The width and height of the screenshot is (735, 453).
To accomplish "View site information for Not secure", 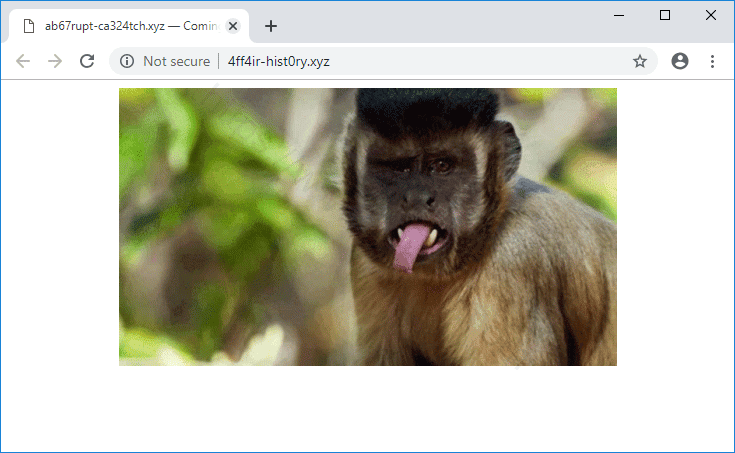I will pos(127,61).
